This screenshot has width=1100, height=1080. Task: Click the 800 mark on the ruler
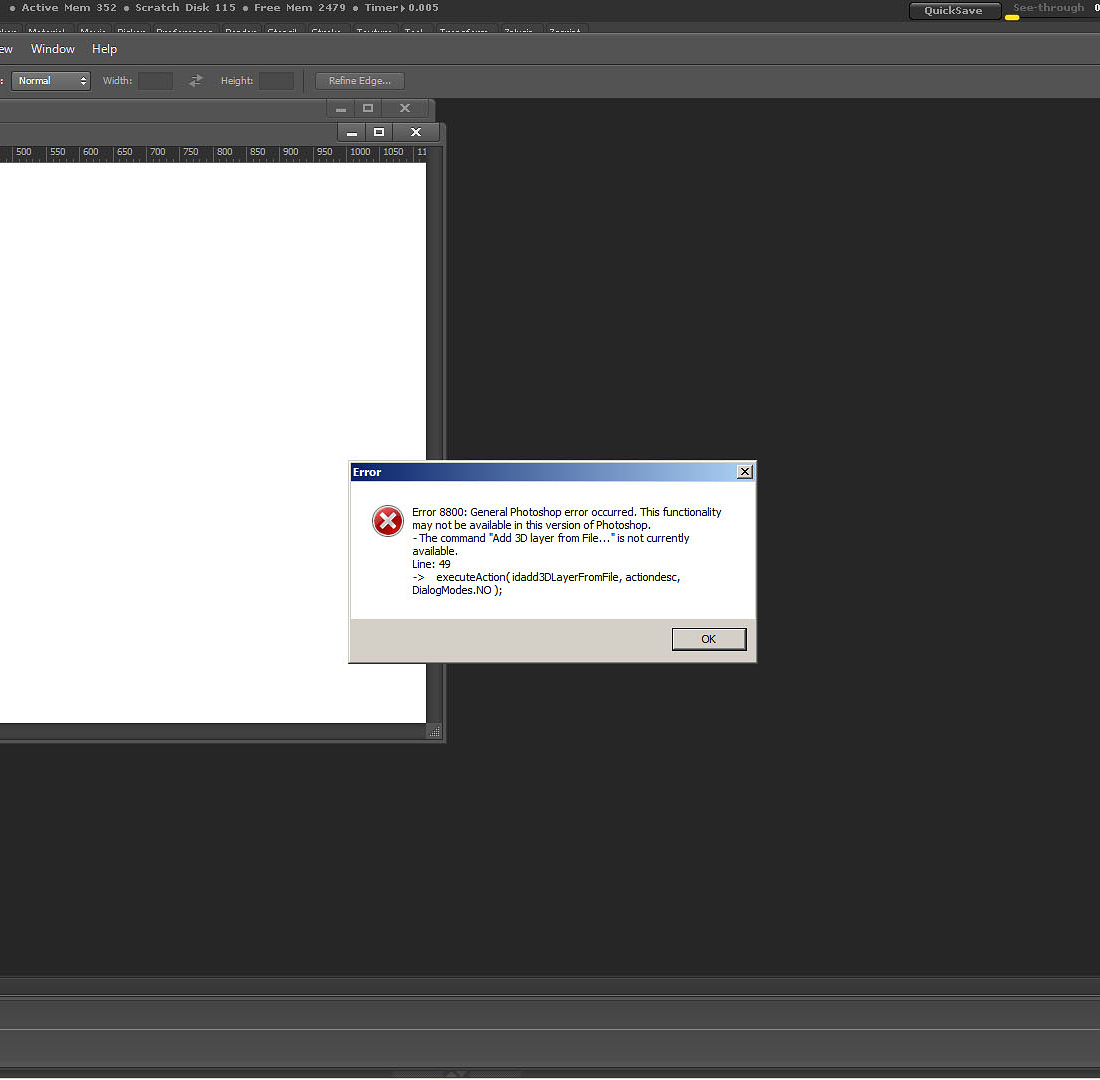(224, 152)
